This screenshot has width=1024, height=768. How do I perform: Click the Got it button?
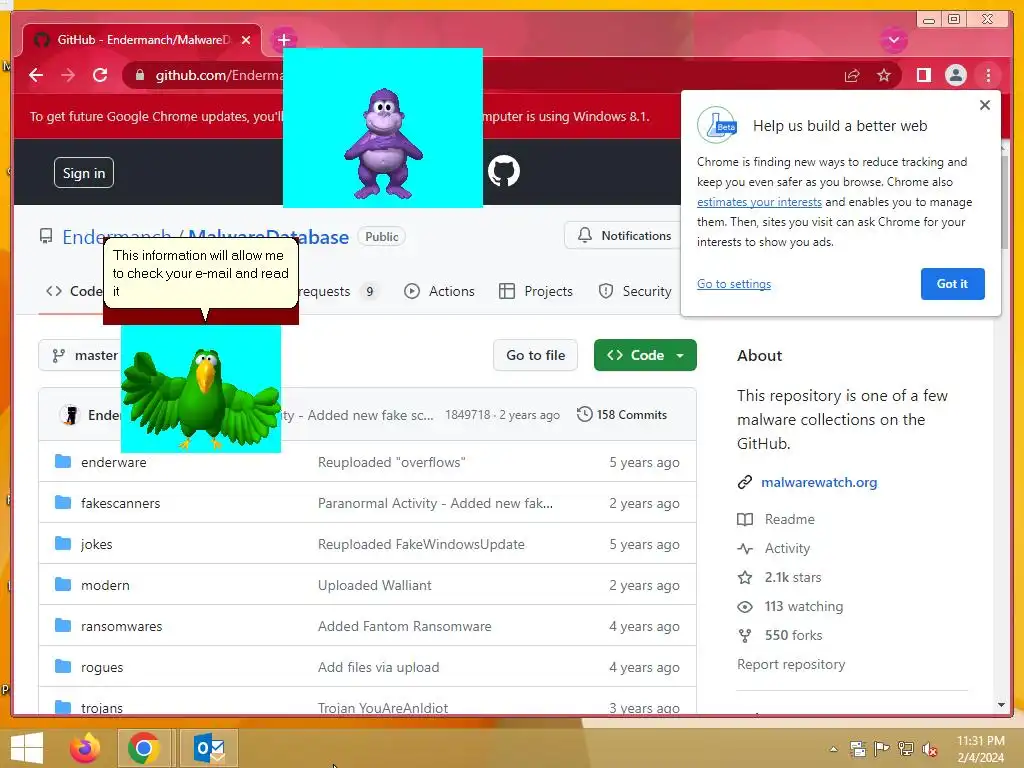pyautogui.click(x=952, y=284)
